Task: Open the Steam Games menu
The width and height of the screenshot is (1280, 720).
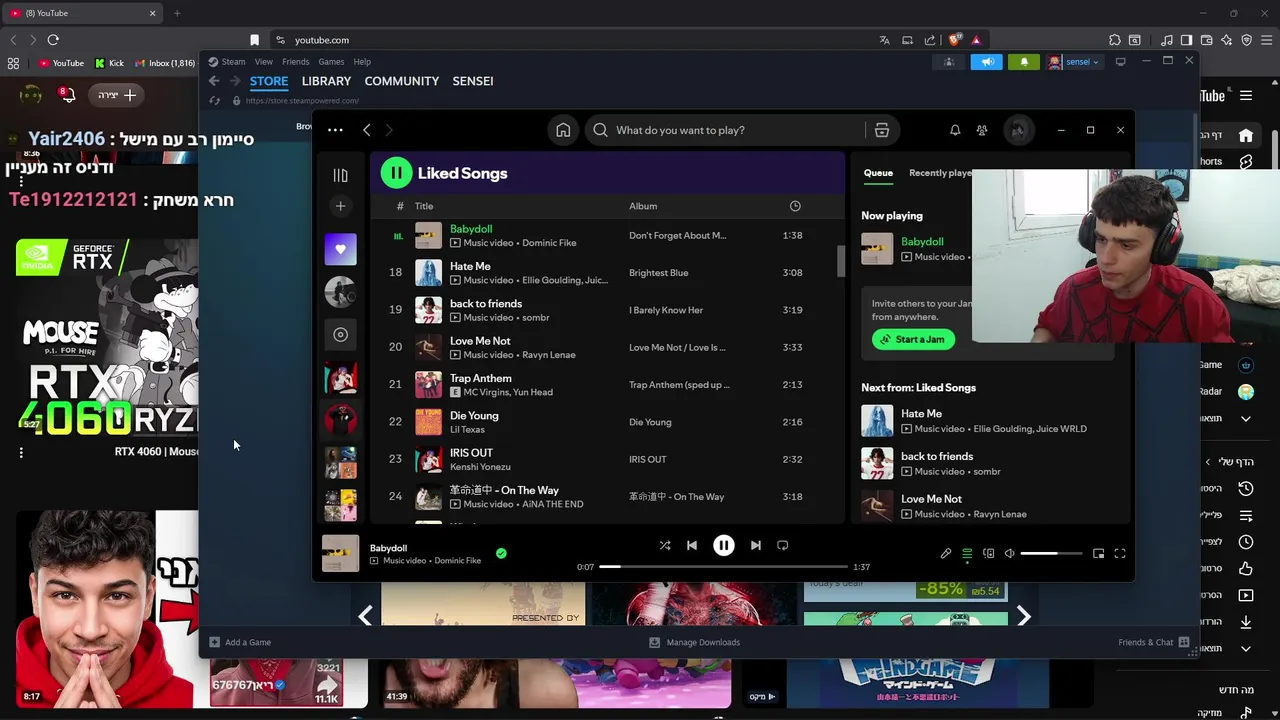Action: pos(331,62)
